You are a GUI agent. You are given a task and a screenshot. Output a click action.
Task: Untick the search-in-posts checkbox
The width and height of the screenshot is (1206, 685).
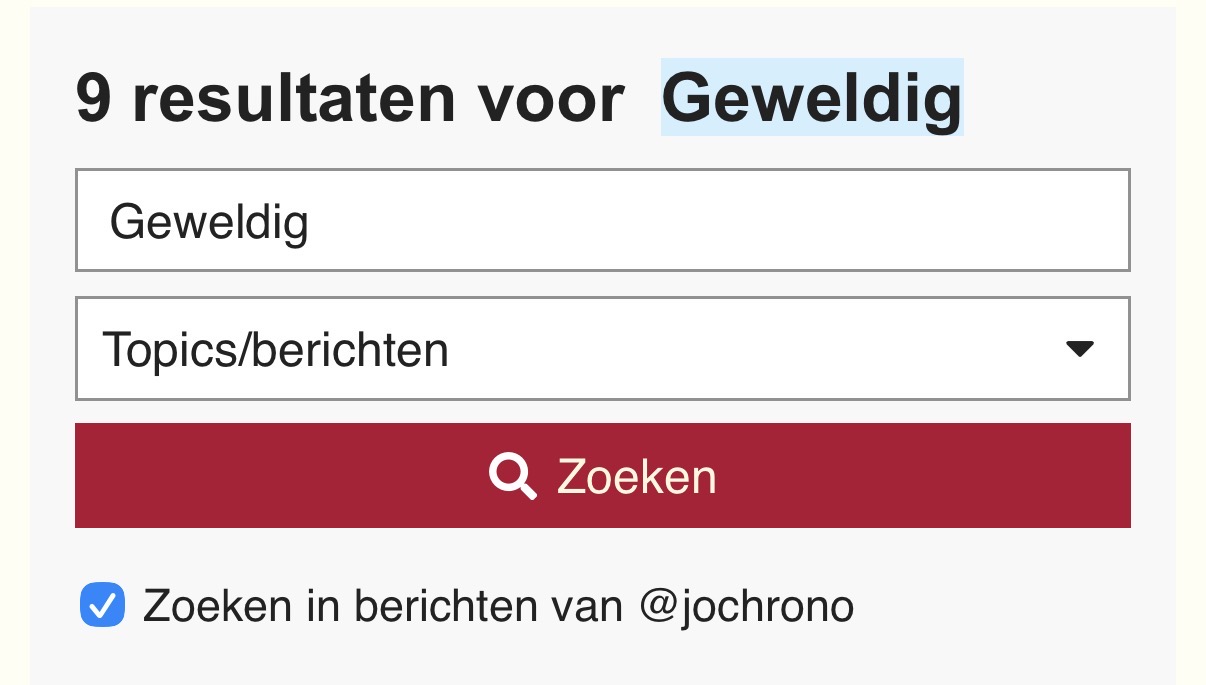(x=102, y=606)
